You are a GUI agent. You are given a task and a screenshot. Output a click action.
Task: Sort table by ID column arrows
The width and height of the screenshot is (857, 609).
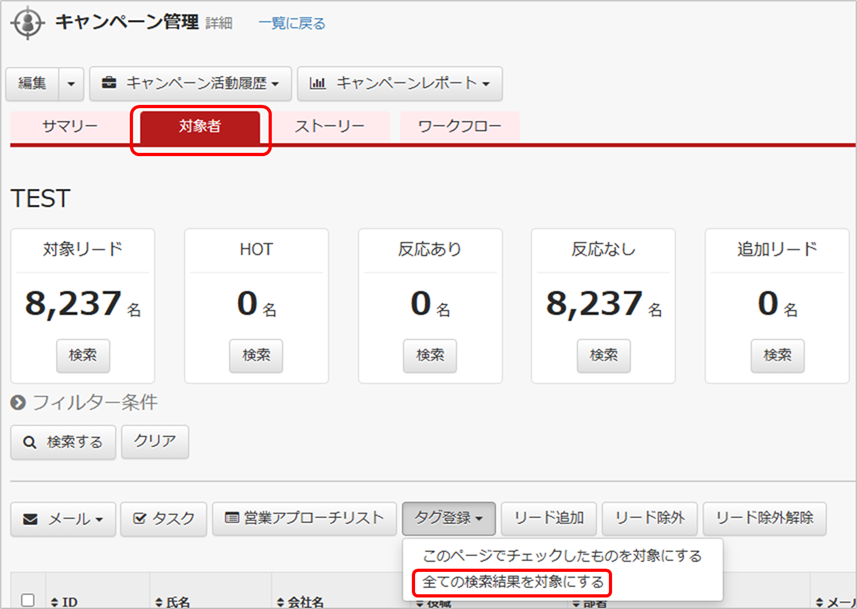(56, 602)
